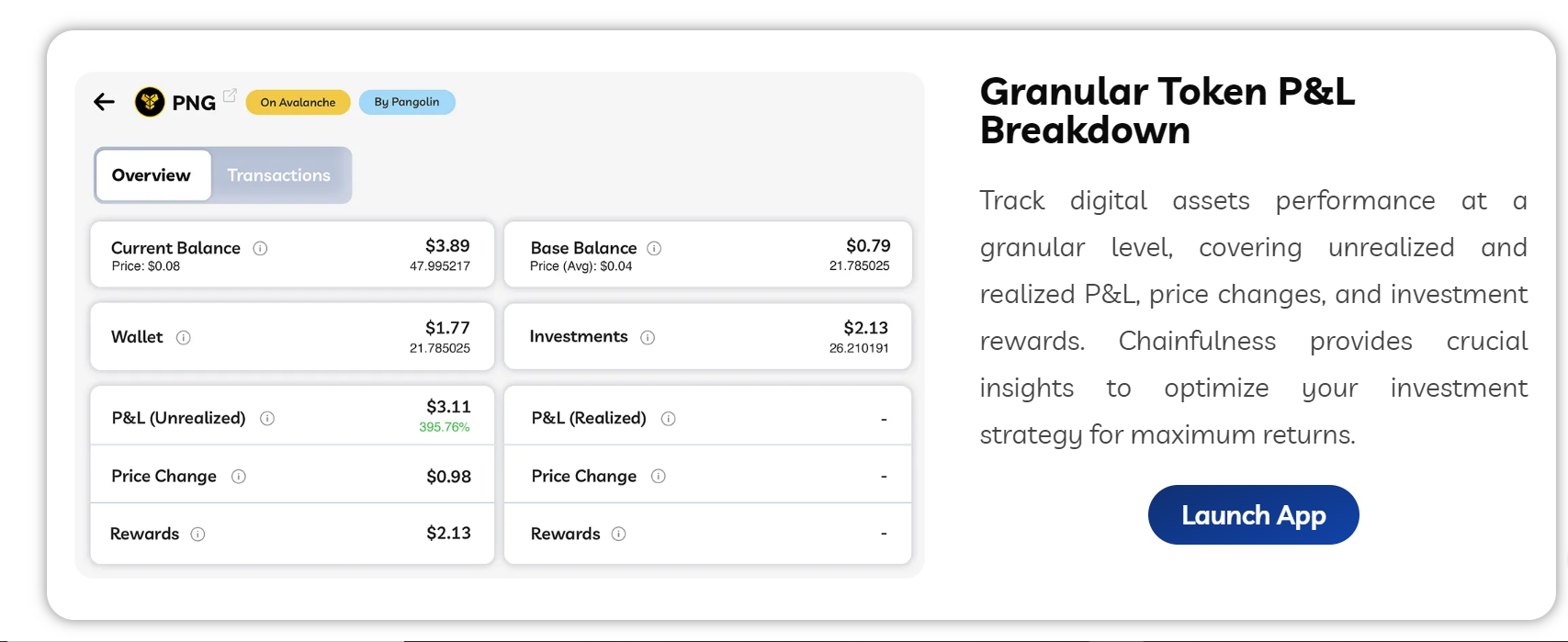Click the By Pangolin badge
Screen dimensions: 1568x642
click(x=407, y=102)
